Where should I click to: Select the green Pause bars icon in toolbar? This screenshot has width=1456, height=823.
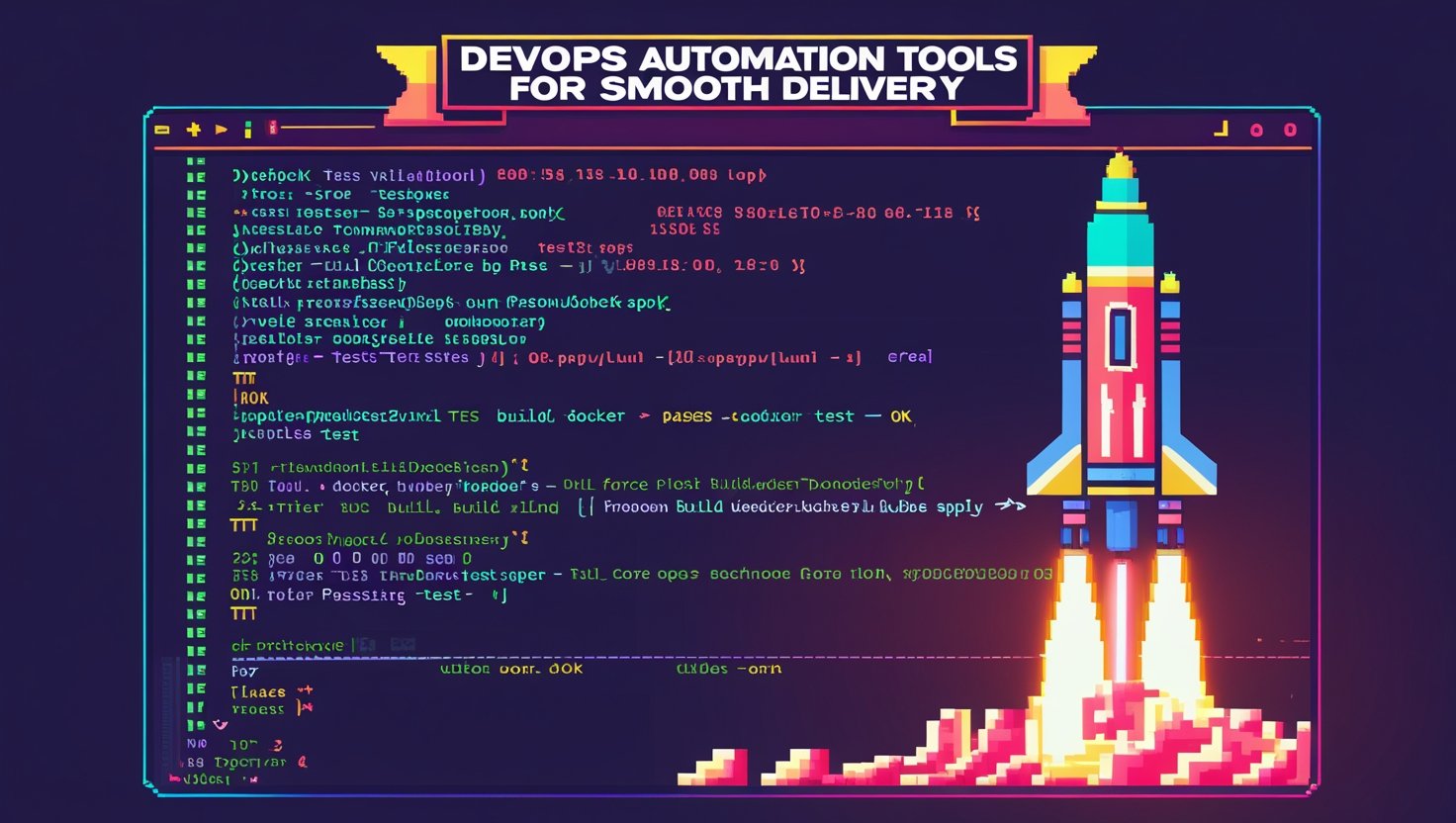(247, 128)
